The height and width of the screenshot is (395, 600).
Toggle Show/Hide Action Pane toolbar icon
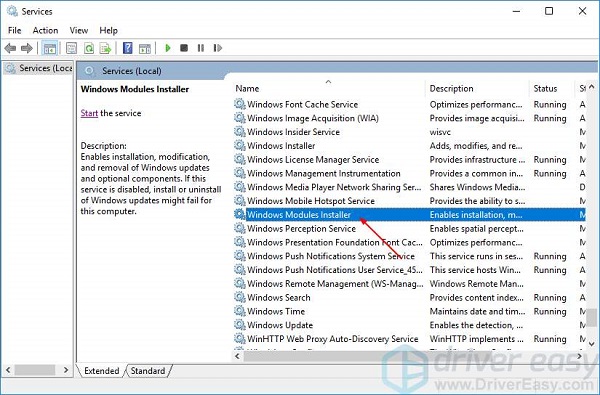point(145,48)
